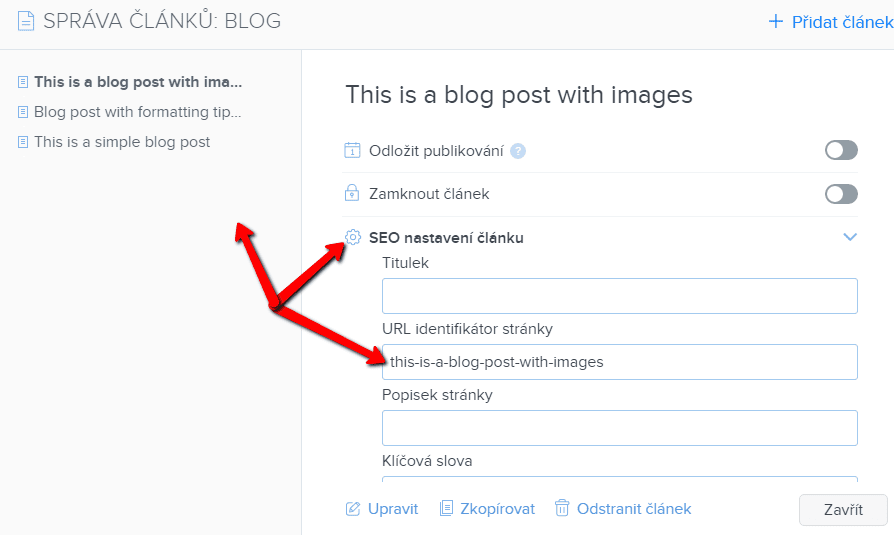Click the trash icon for Odstranit článek
The width and height of the screenshot is (894, 535).
pos(562,508)
